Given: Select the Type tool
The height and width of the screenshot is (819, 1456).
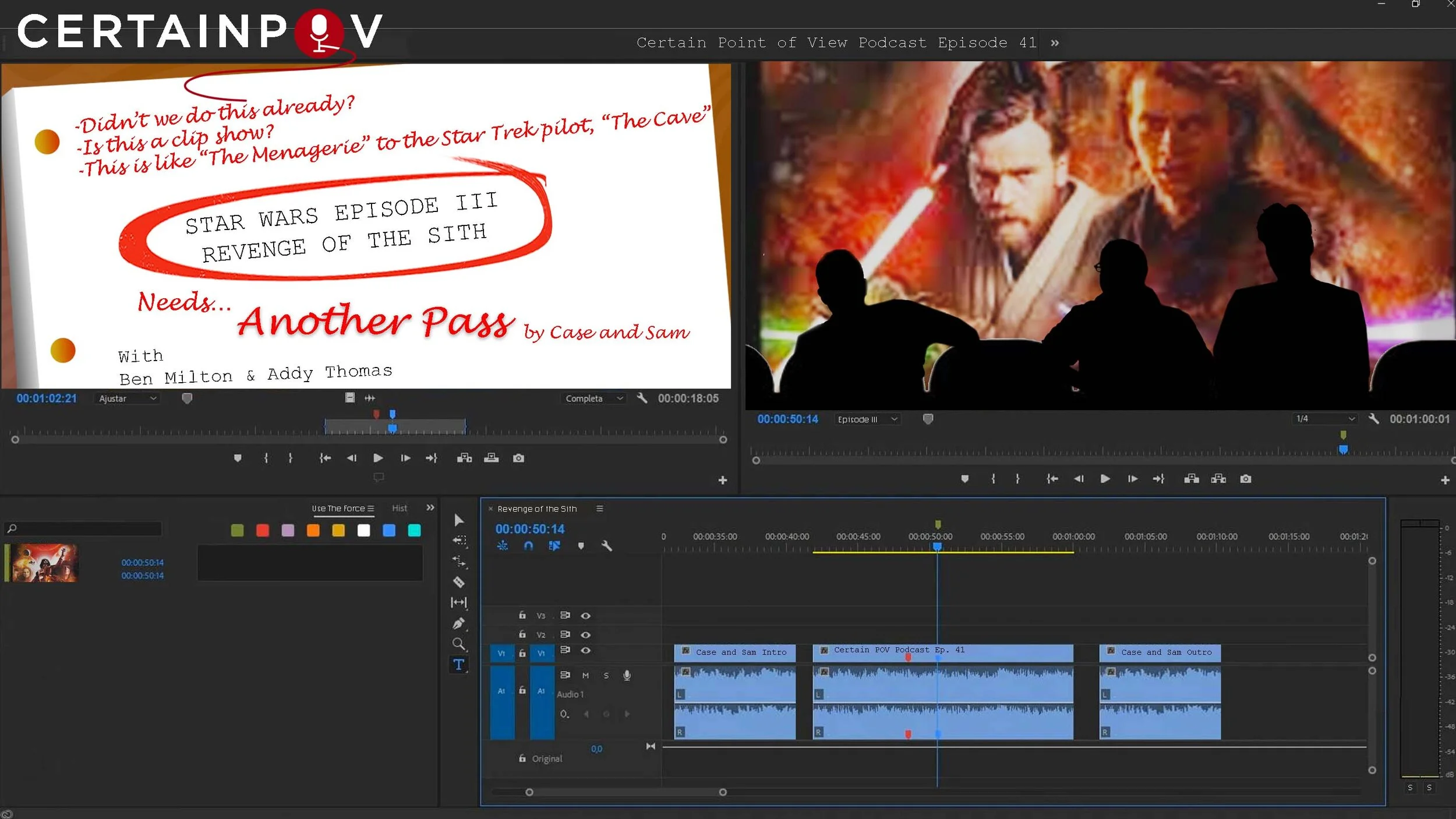Looking at the screenshot, I should click(459, 665).
